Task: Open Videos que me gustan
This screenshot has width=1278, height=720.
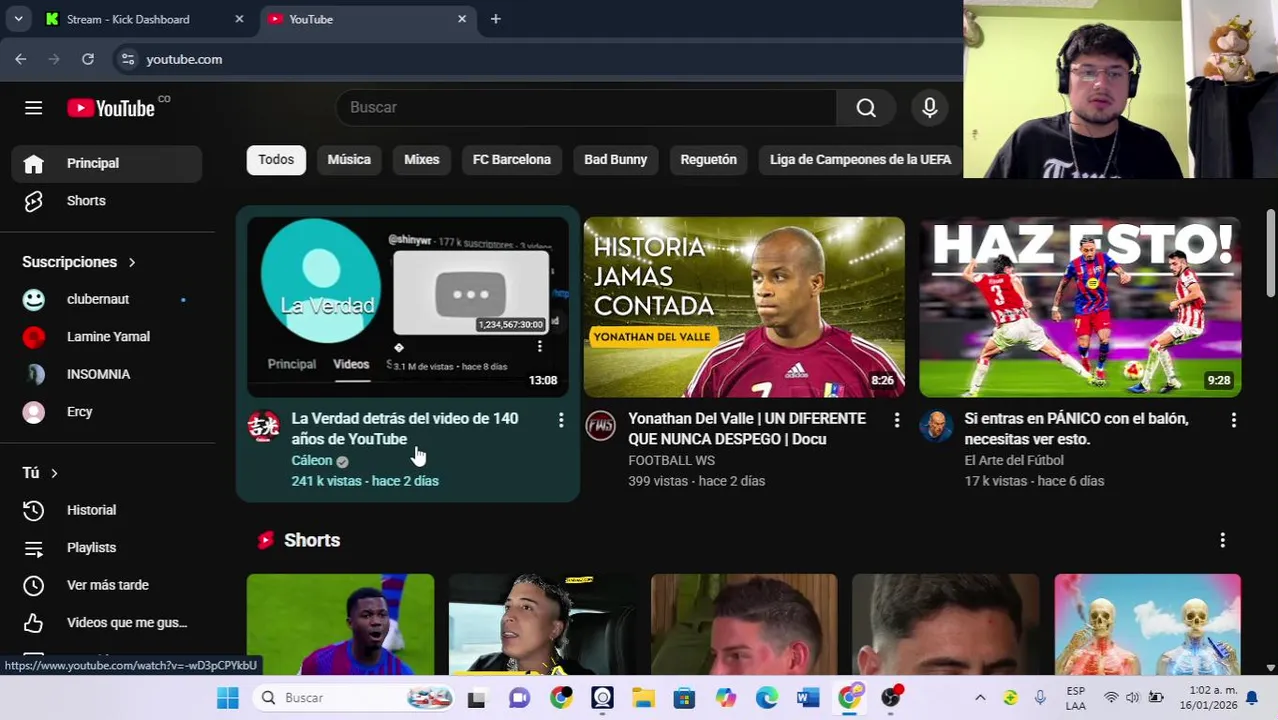Action: point(107,623)
